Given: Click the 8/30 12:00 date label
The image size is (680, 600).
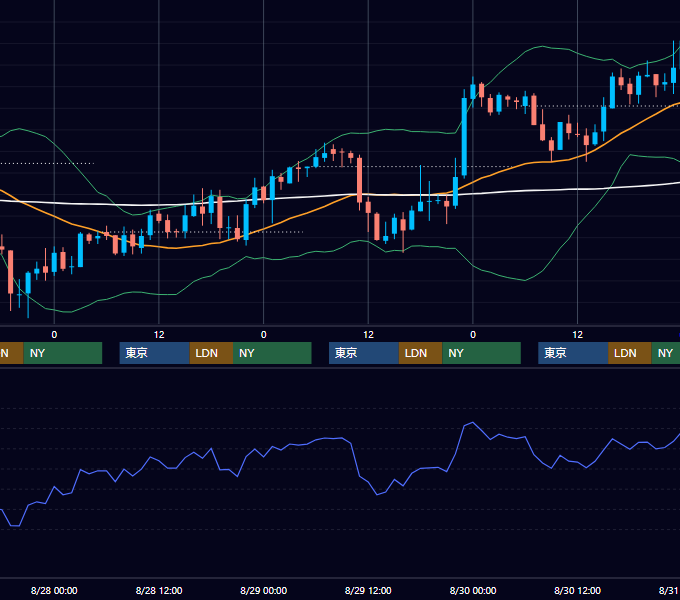Looking at the screenshot, I should click(577, 590).
